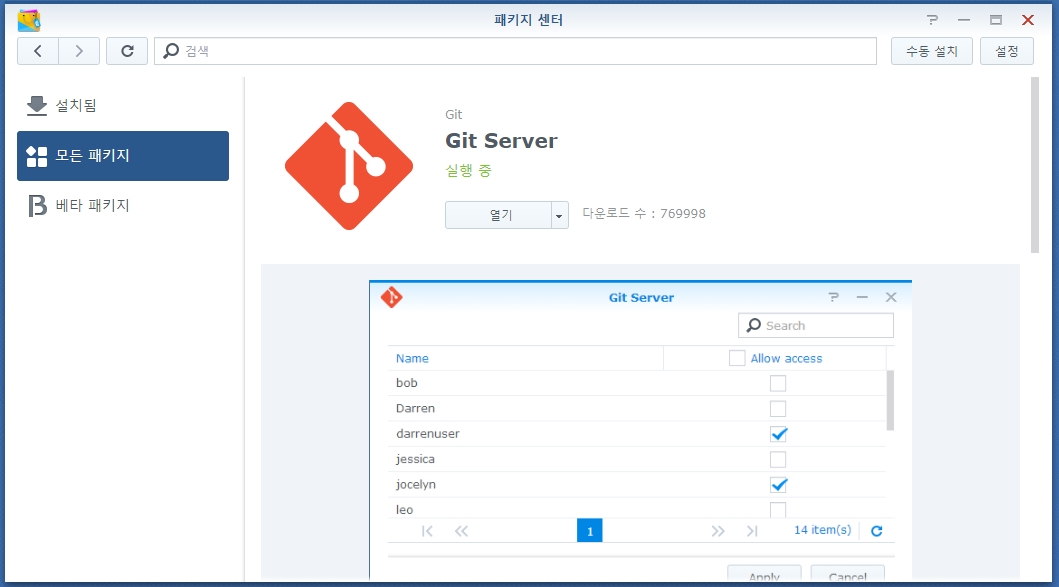Click the 다운로드 수 : 769998 text
This screenshot has width=1059, height=587.
point(644,213)
